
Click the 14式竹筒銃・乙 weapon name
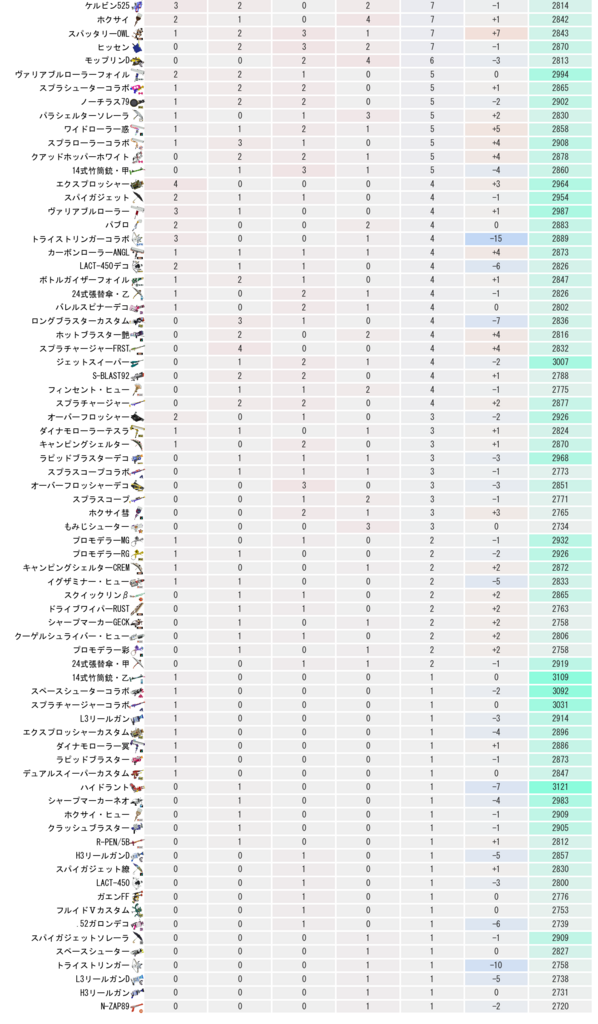101,678
